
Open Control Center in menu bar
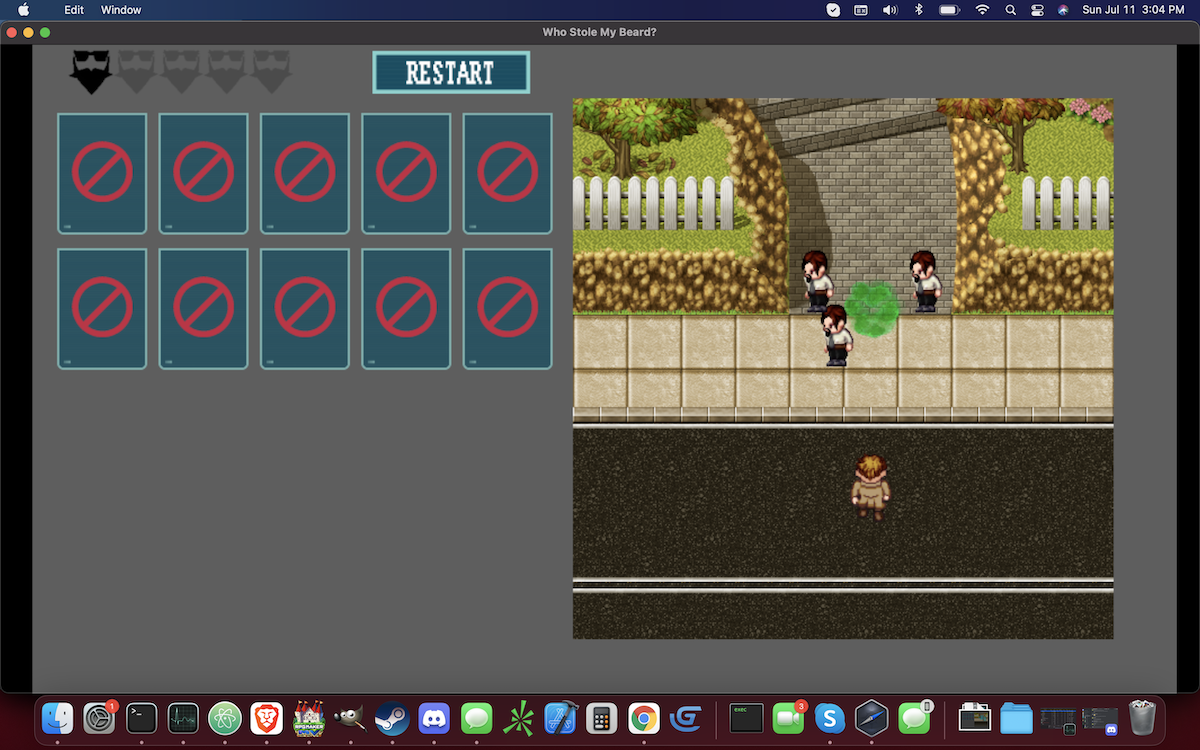tap(1036, 10)
